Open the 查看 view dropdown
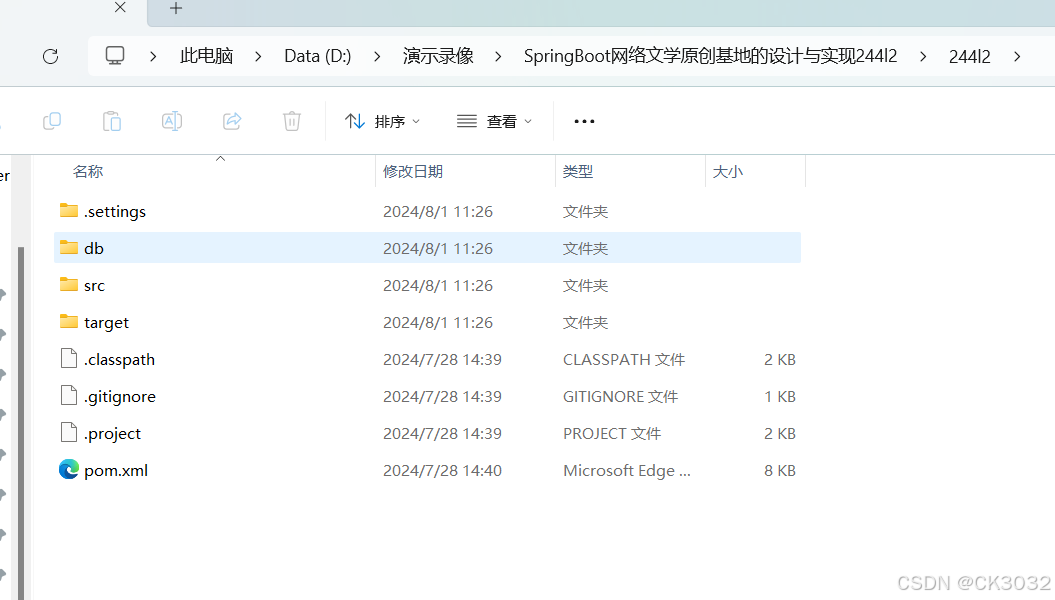Image resolution: width=1055 pixels, height=600 pixels. 495,121
